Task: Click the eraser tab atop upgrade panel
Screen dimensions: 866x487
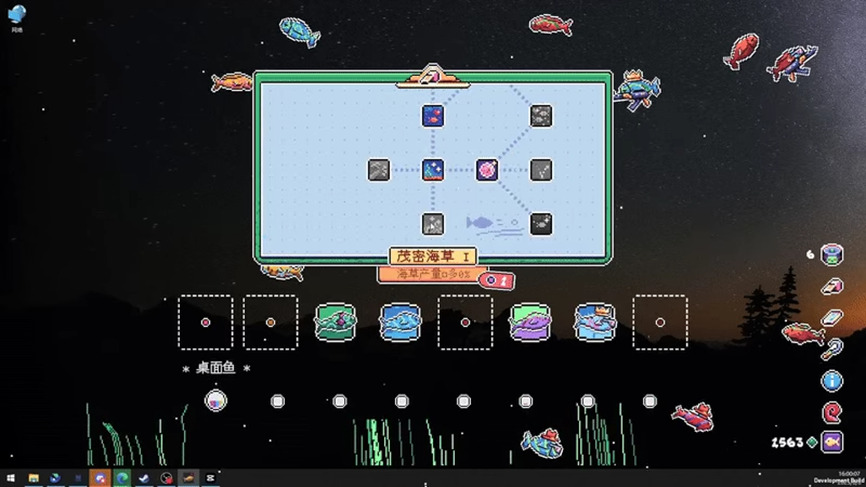Action: [432, 75]
